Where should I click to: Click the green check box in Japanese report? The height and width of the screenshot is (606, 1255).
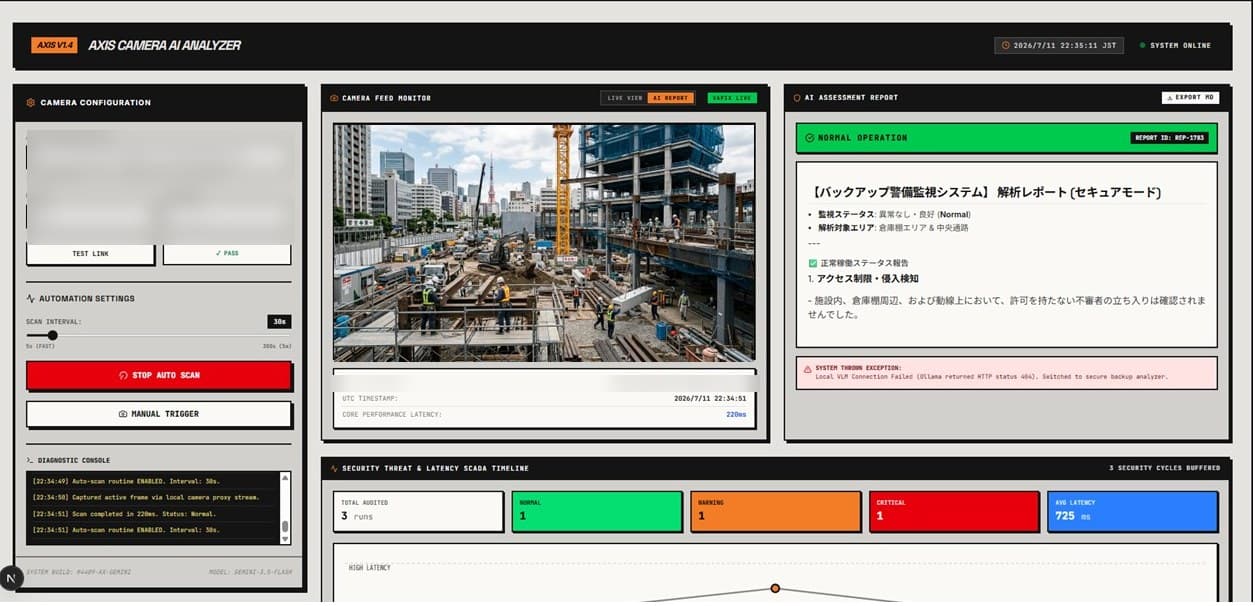[x=813, y=263]
